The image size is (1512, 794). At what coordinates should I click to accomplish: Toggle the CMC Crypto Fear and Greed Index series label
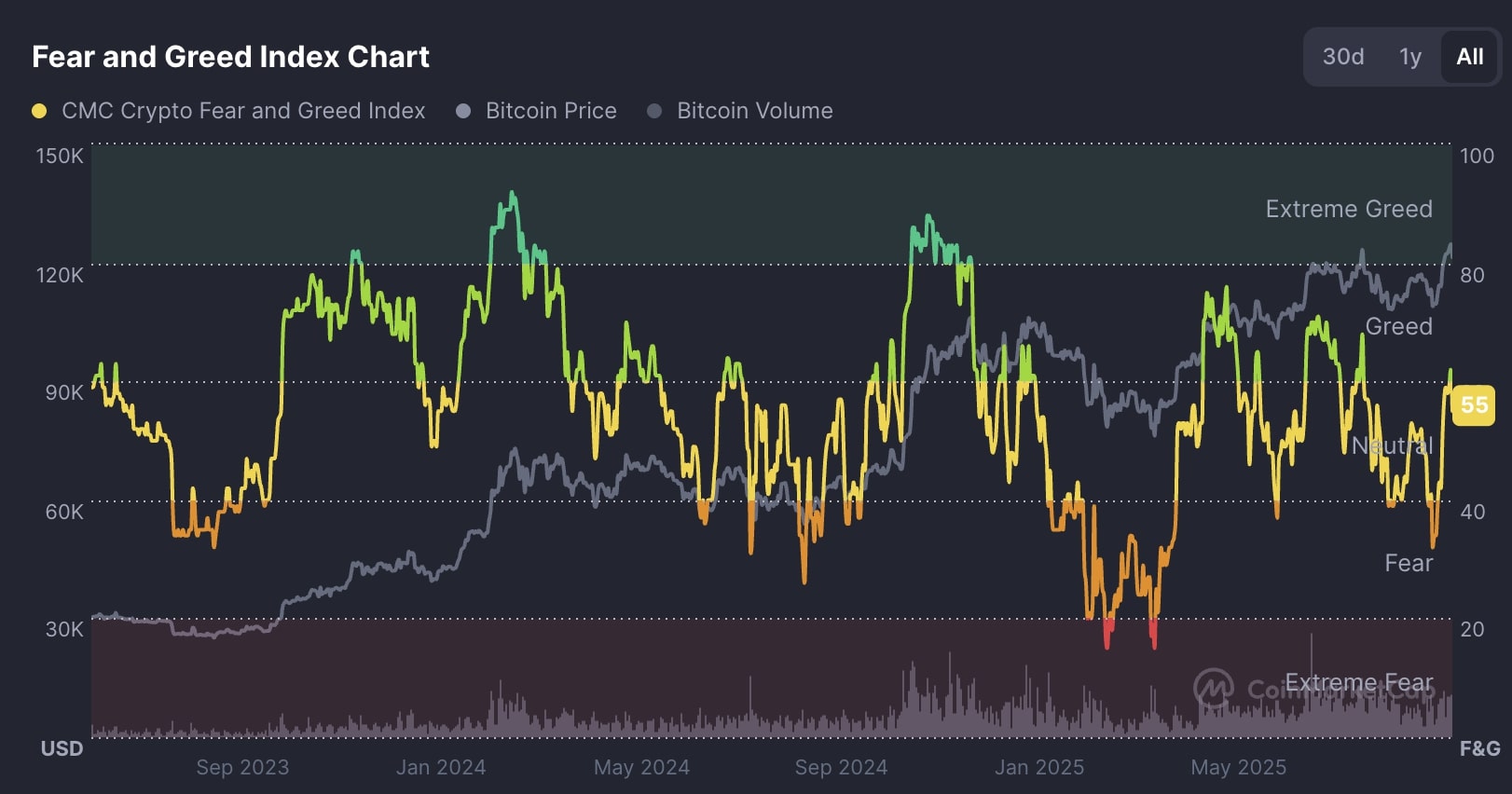[x=243, y=111]
